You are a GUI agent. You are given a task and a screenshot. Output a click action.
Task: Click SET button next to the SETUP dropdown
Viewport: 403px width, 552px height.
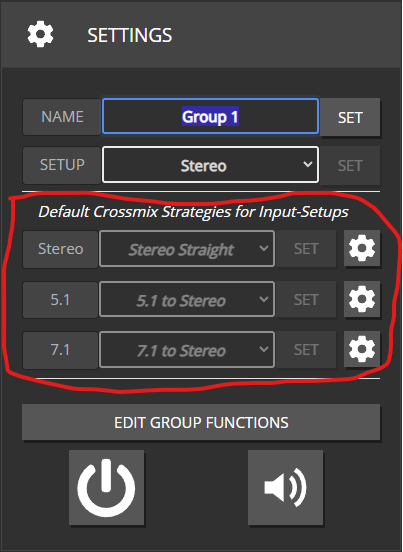pos(350,165)
